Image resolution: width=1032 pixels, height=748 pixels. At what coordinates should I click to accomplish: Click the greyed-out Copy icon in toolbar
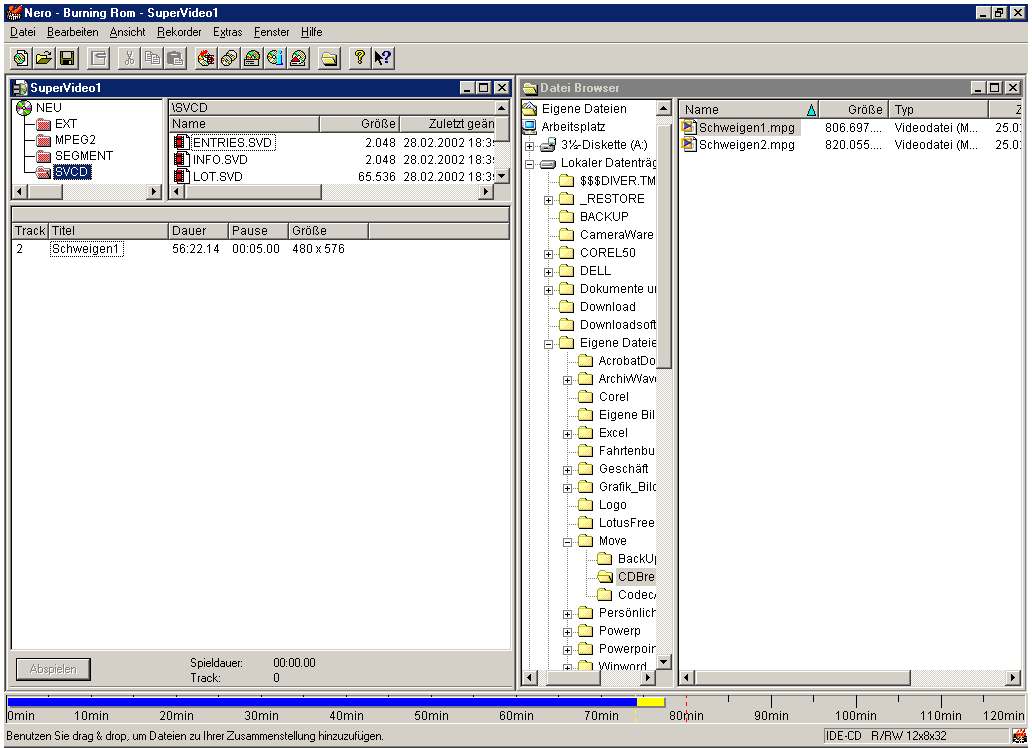point(153,59)
